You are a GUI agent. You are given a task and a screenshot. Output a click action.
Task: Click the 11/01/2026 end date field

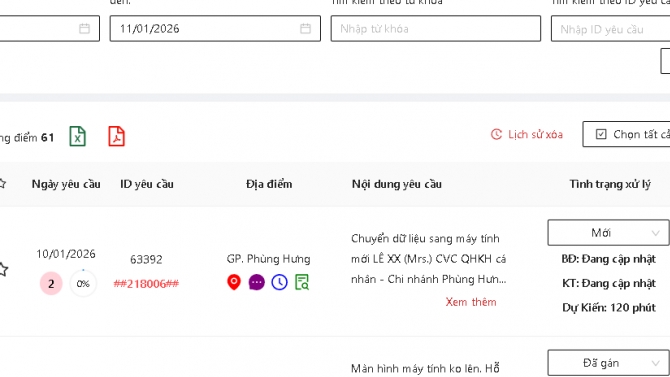point(215,29)
